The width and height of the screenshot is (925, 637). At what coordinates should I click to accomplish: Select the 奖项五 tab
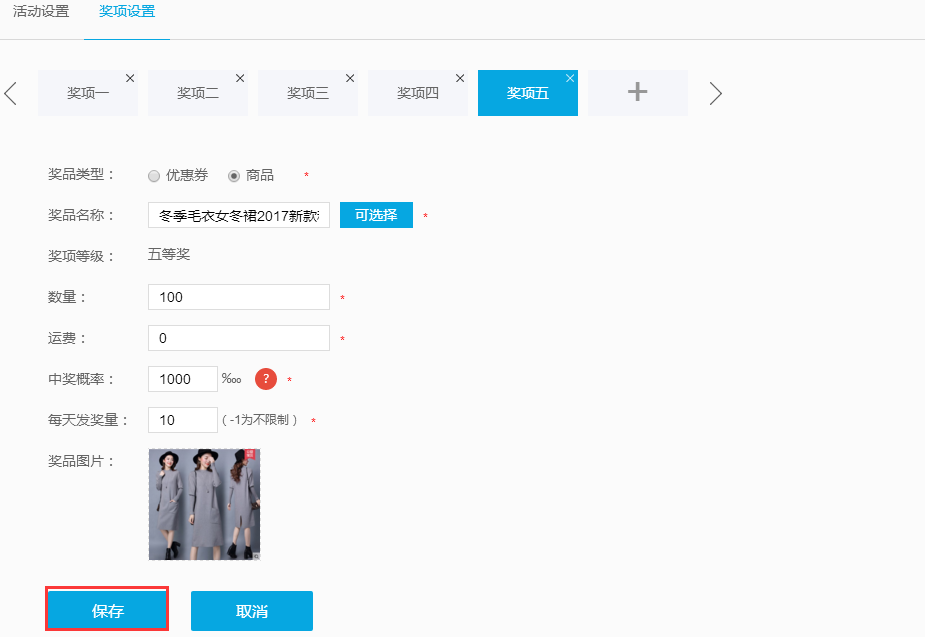[x=528, y=93]
